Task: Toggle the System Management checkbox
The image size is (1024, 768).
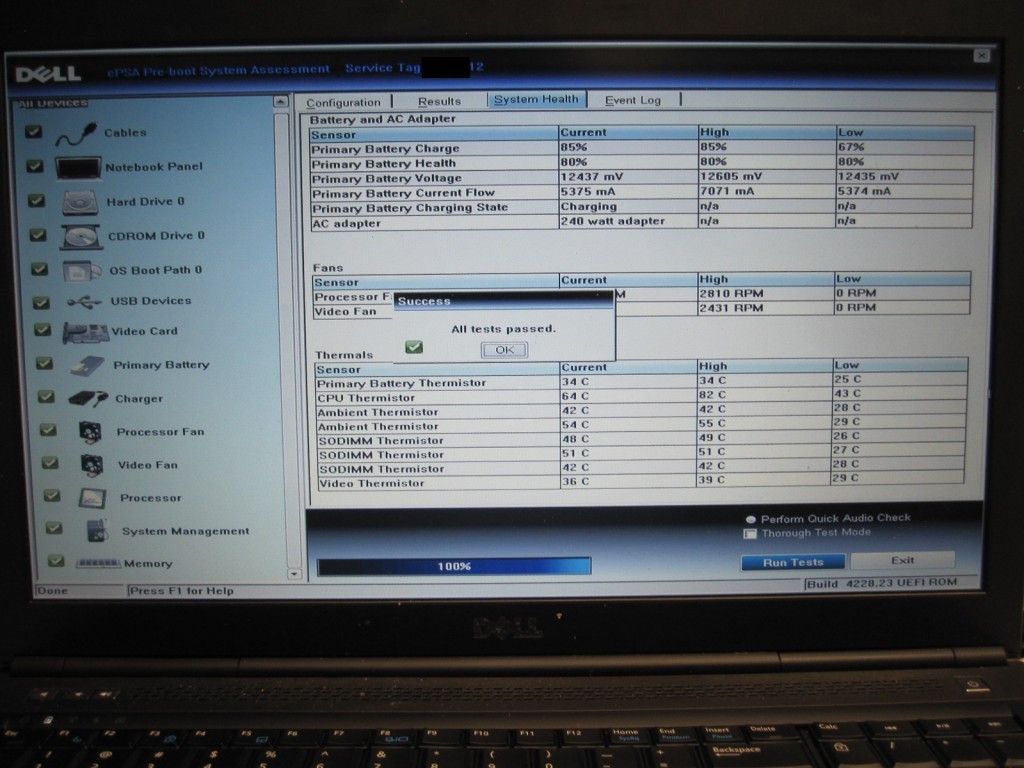Action: coord(54,528)
